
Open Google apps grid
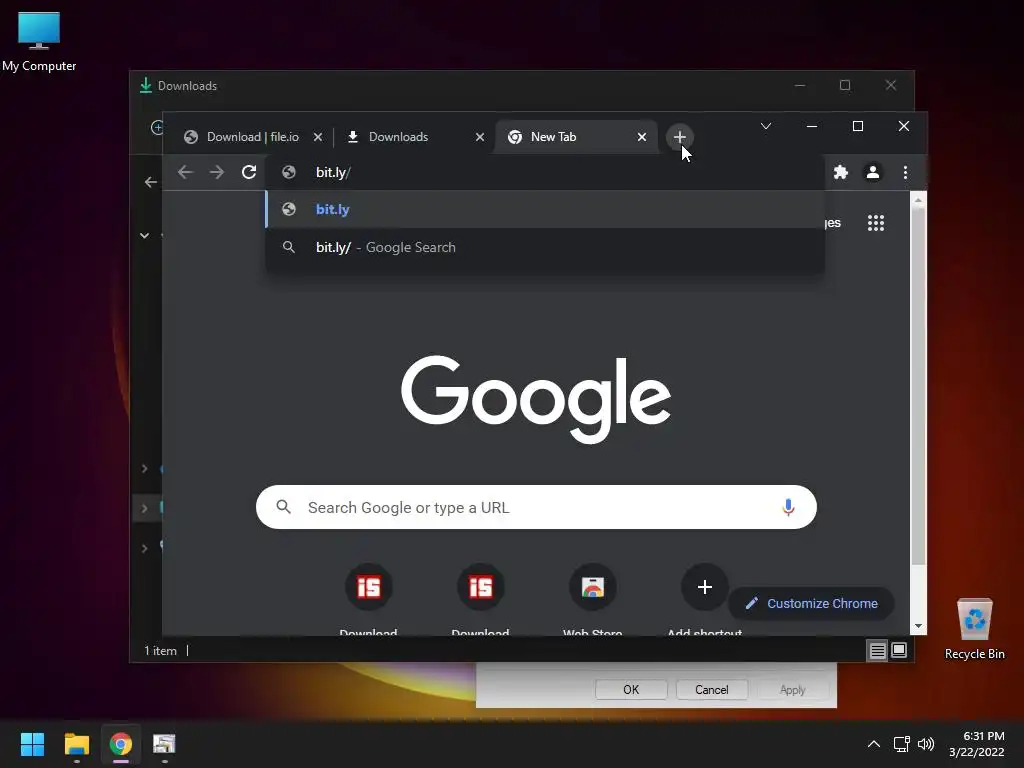[x=876, y=223]
